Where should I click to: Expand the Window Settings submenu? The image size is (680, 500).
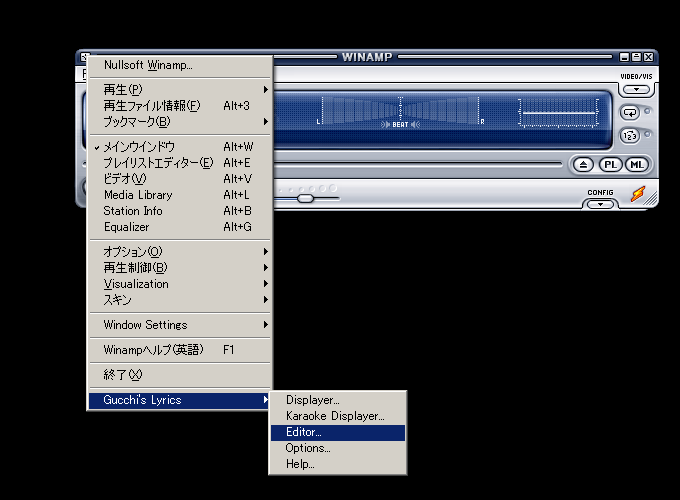click(180, 325)
